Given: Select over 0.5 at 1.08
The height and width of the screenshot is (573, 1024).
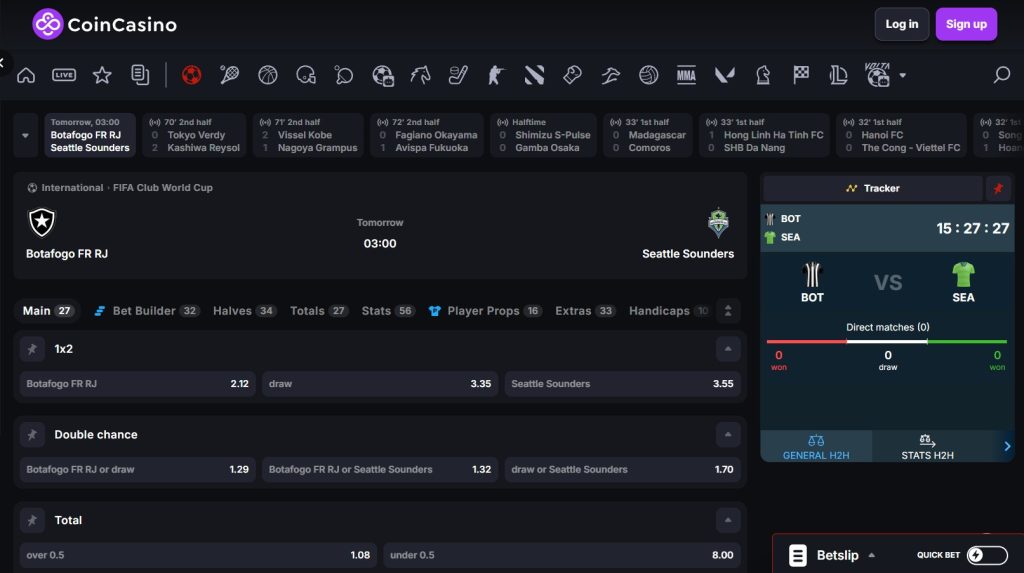Looking at the screenshot, I should click(198, 555).
